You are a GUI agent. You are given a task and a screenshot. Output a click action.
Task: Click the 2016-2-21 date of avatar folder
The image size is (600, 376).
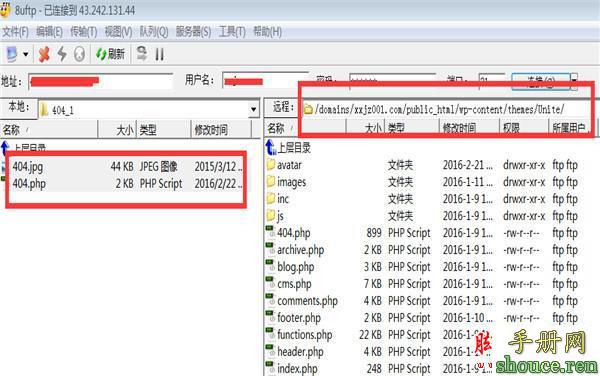point(468,165)
